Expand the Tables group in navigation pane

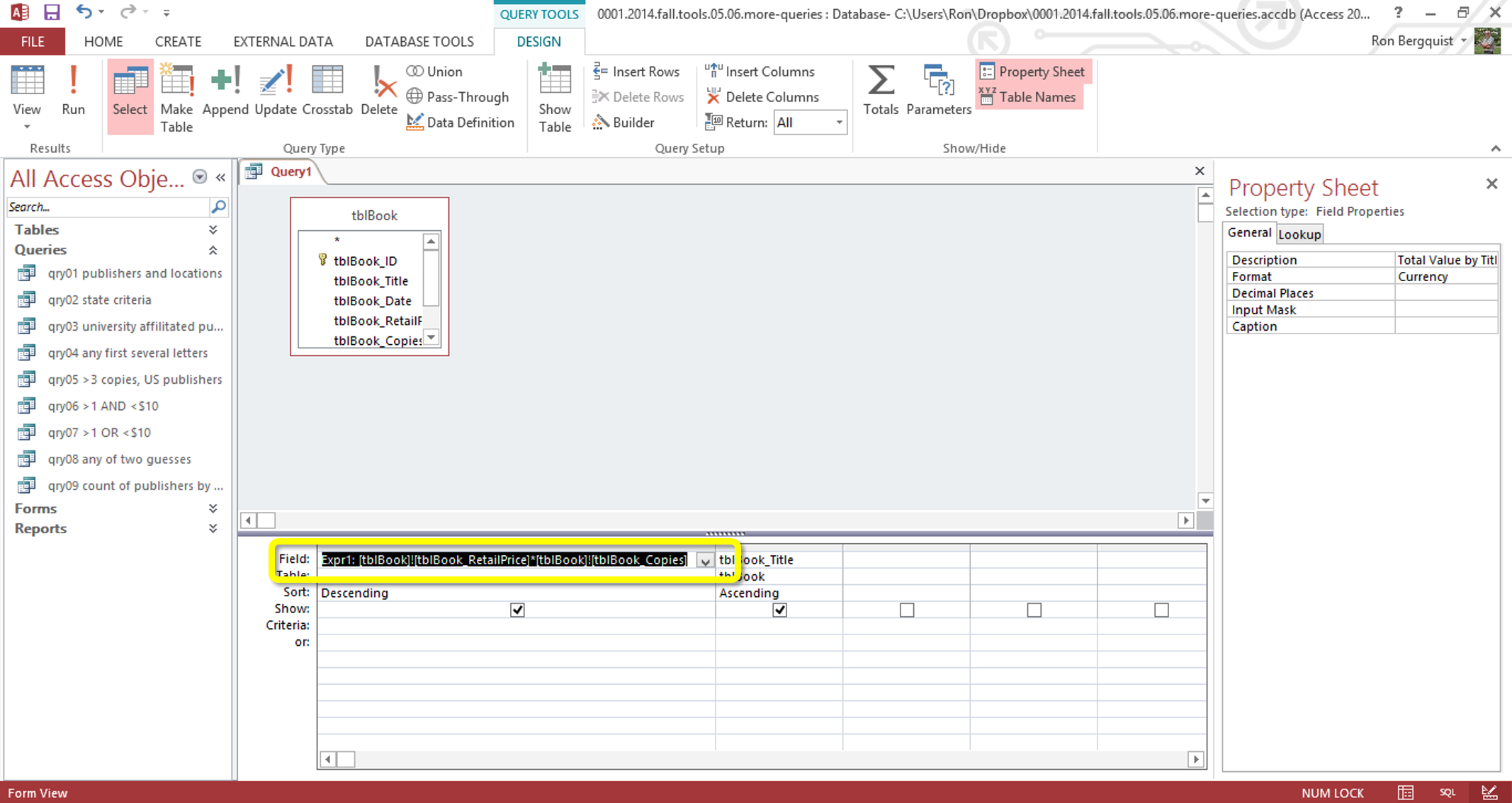tap(213, 229)
